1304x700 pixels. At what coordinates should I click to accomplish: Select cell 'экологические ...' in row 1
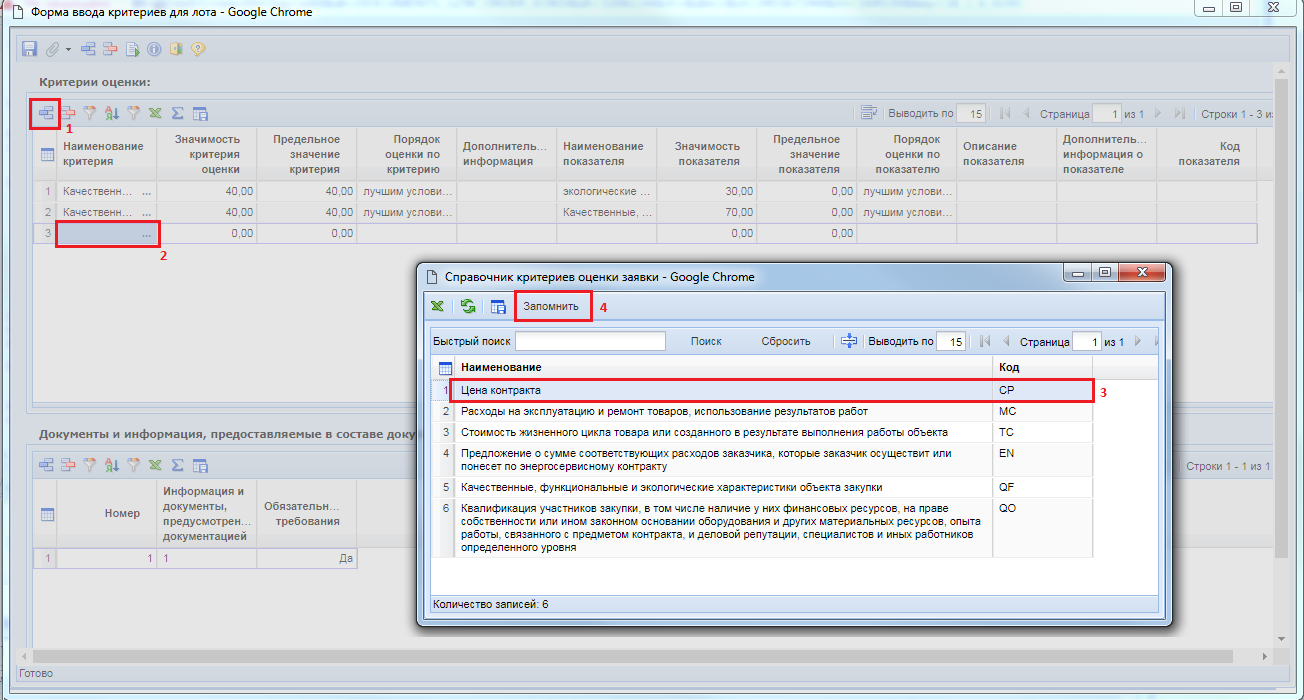pyautogui.click(x=606, y=190)
